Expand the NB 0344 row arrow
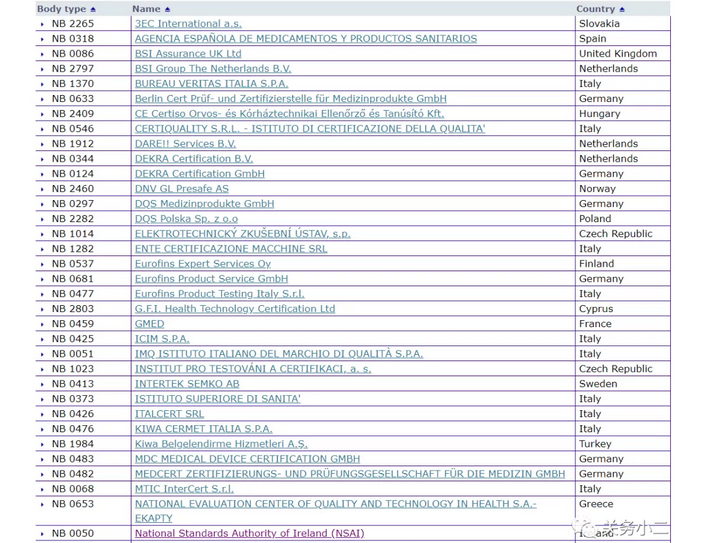 [x=42, y=159]
